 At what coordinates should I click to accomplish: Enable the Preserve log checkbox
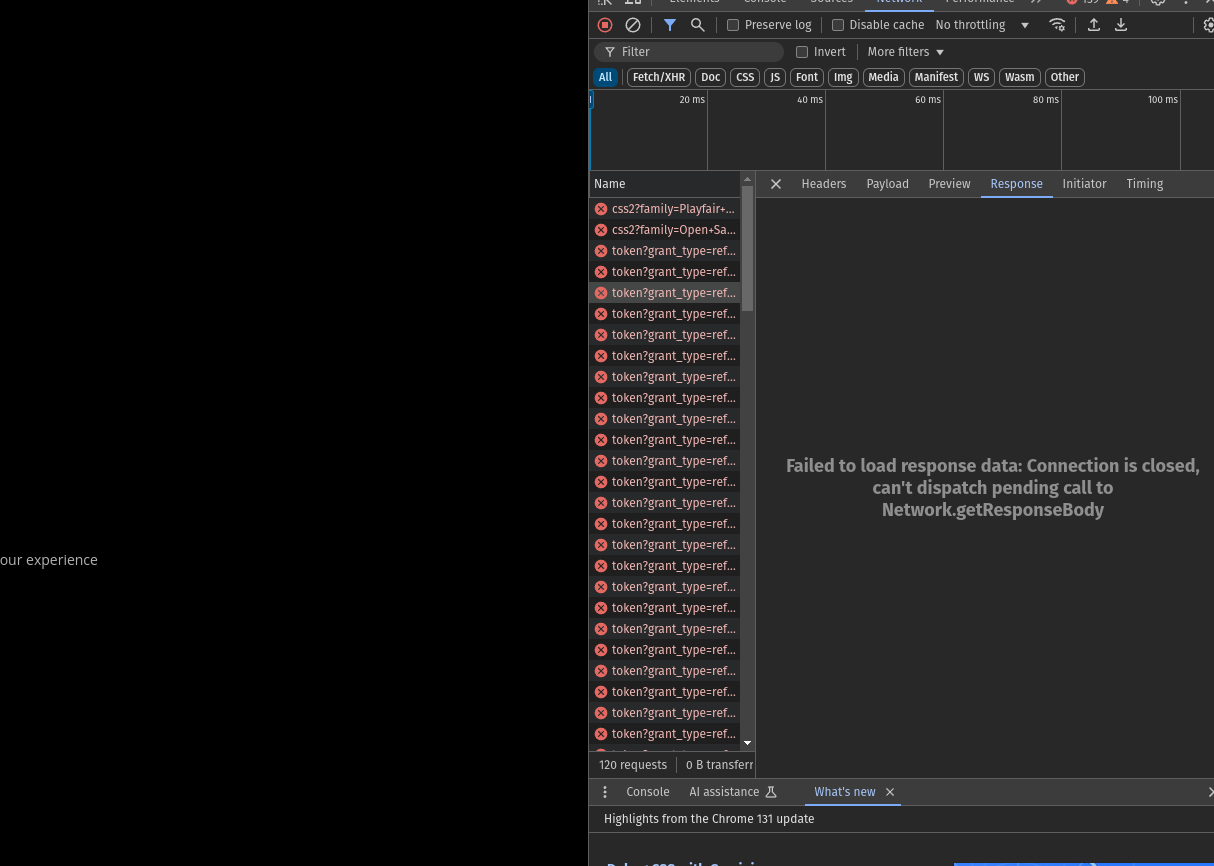[733, 25]
